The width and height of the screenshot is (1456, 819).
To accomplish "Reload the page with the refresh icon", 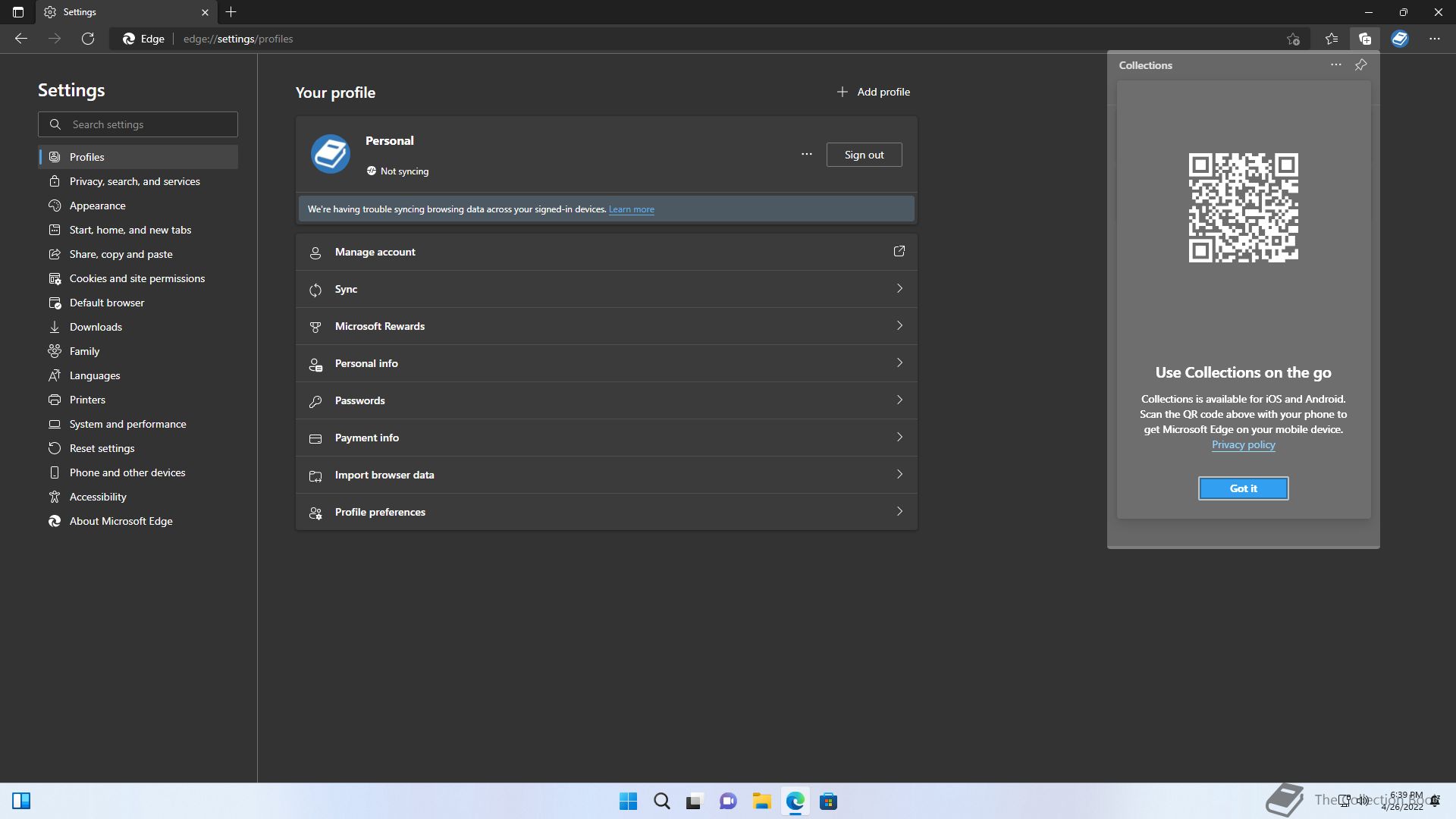I will coord(88,39).
